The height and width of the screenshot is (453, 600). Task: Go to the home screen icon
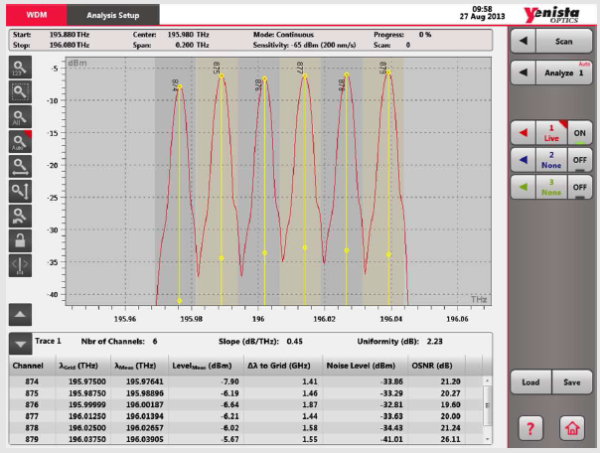(x=570, y=427)
